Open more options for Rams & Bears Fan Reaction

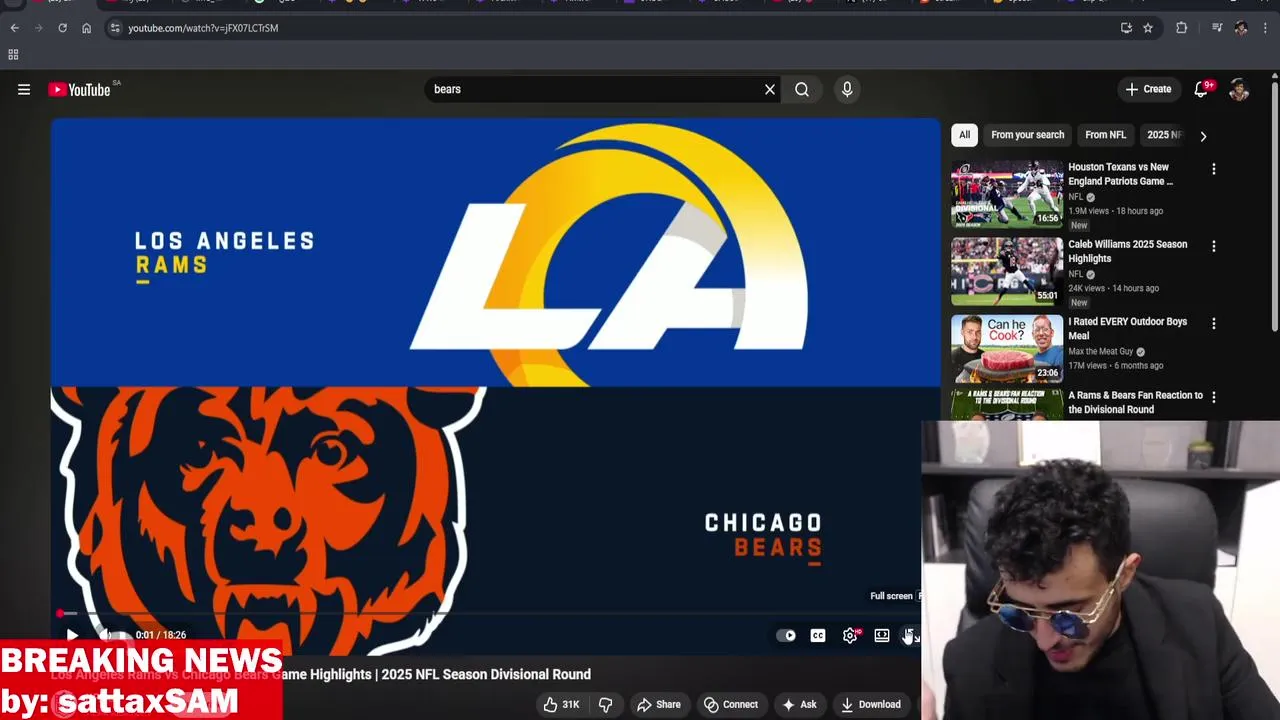[x=1214, y=397]
